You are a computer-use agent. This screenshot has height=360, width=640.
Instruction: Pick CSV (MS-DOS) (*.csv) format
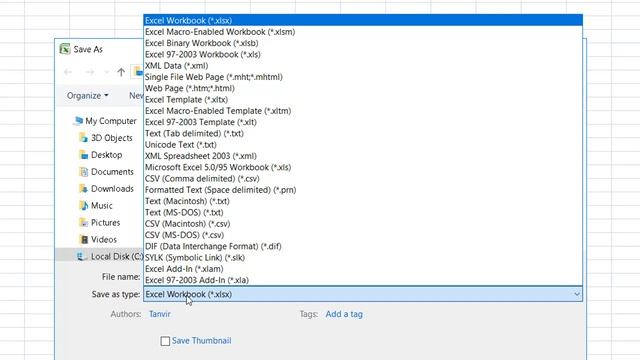click(x=363, y=235)
